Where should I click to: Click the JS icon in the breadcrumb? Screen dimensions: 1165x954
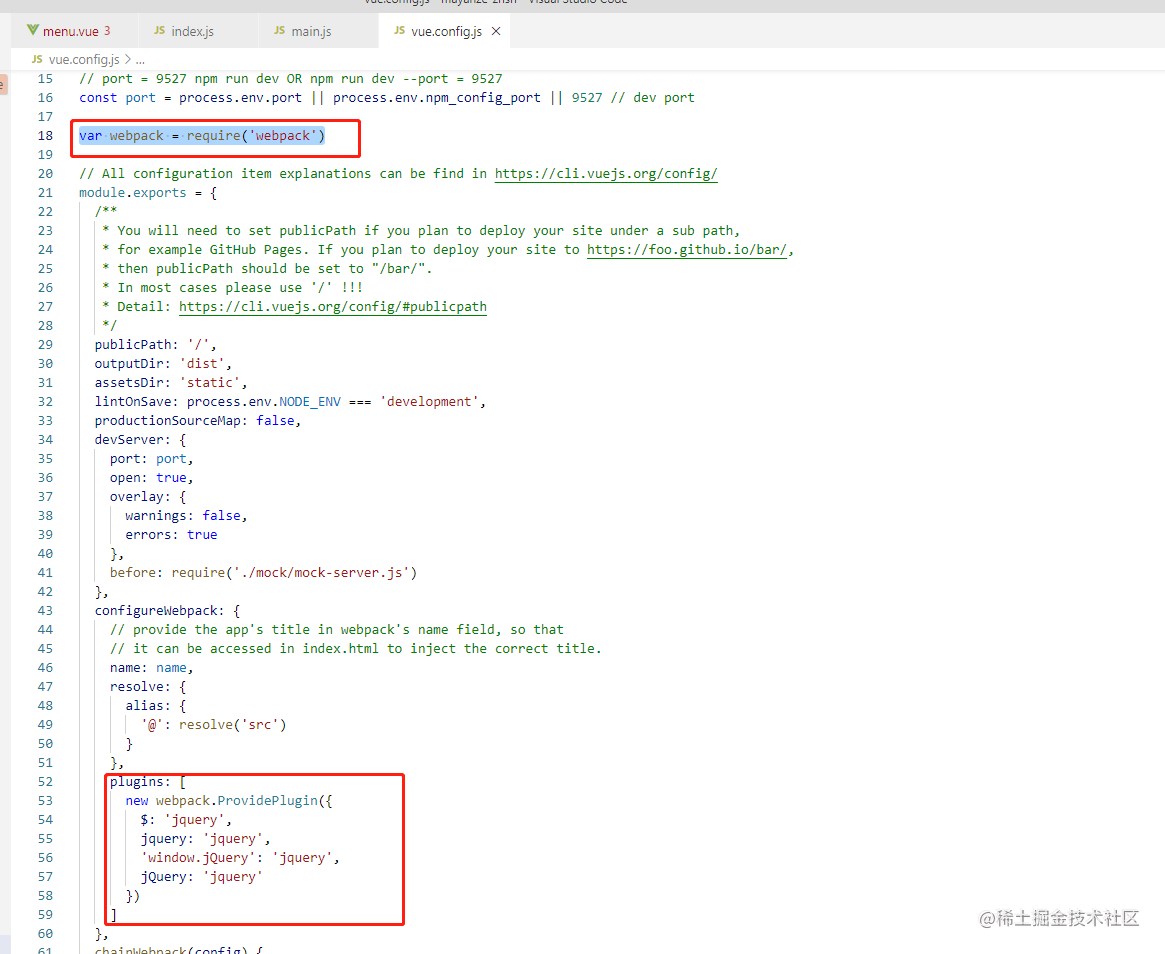[37, 59]
